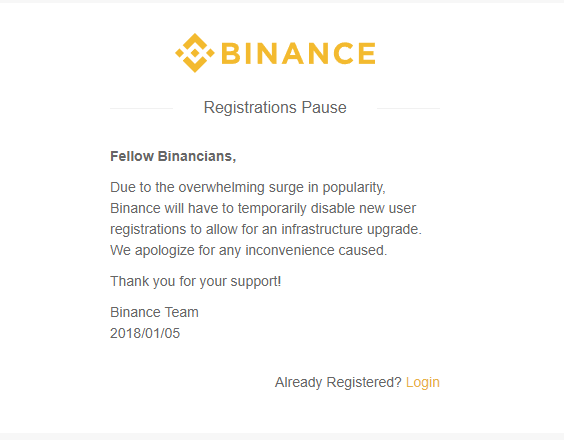
Task: Click the Already Registered? text
Action: 338,382
